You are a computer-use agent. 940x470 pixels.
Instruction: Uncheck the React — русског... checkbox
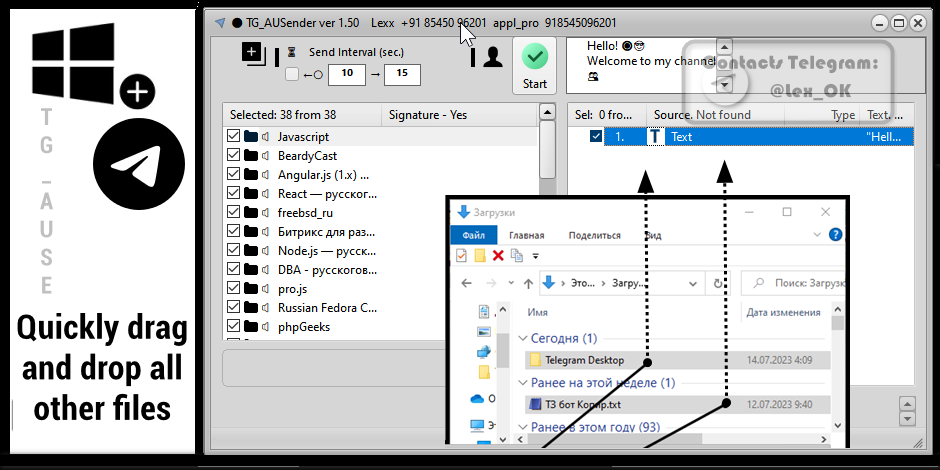233,194
